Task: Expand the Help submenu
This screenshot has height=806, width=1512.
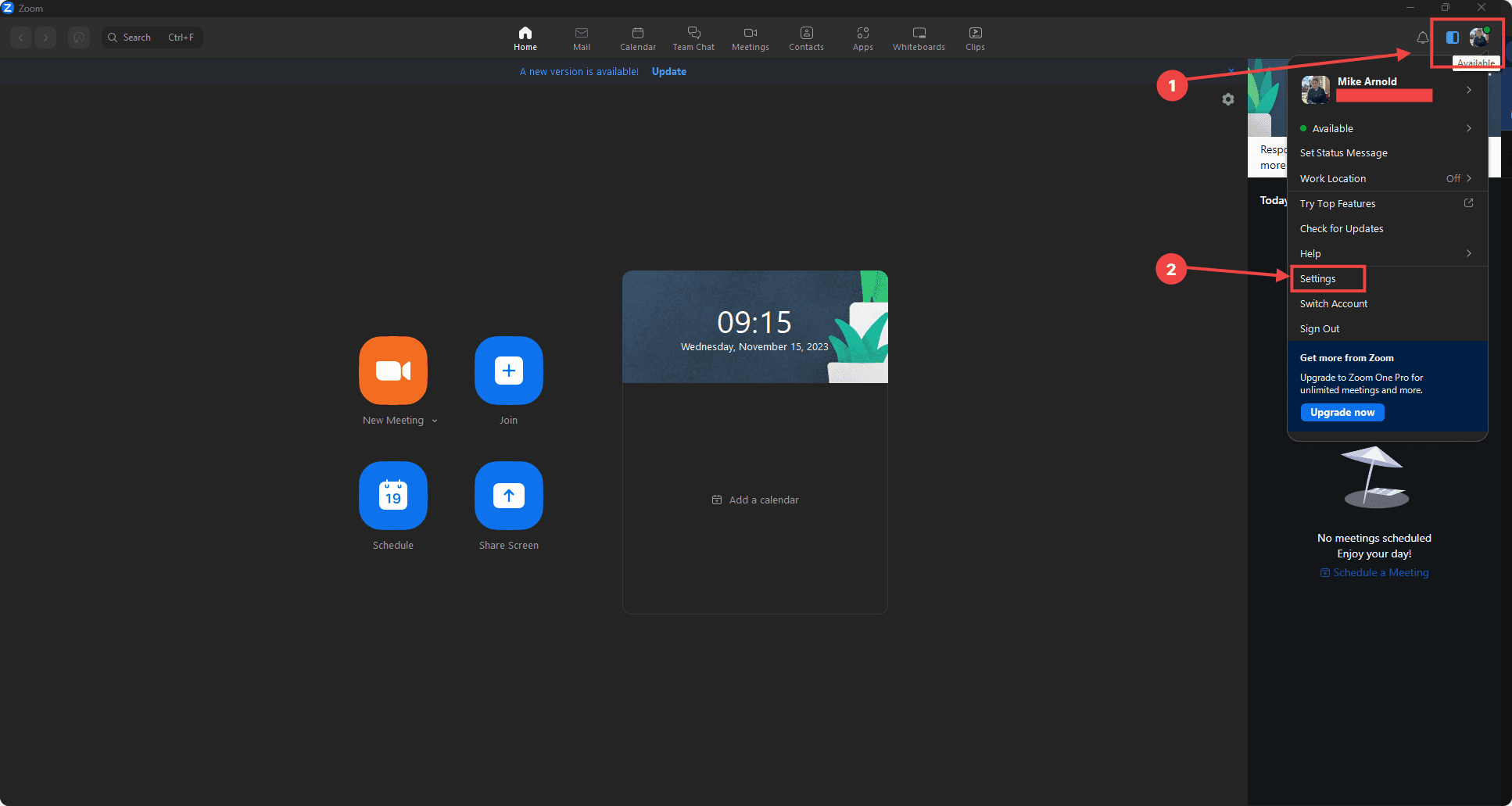Action: coord(1388,253)
